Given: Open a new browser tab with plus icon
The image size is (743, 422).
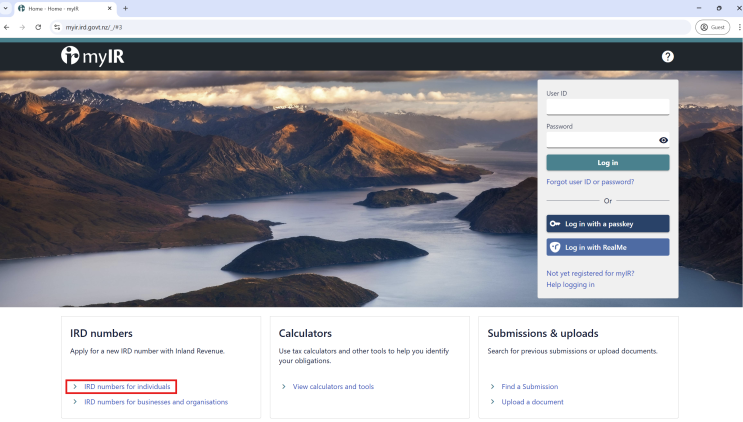Looking at the screenshot, I should (126, 9).
